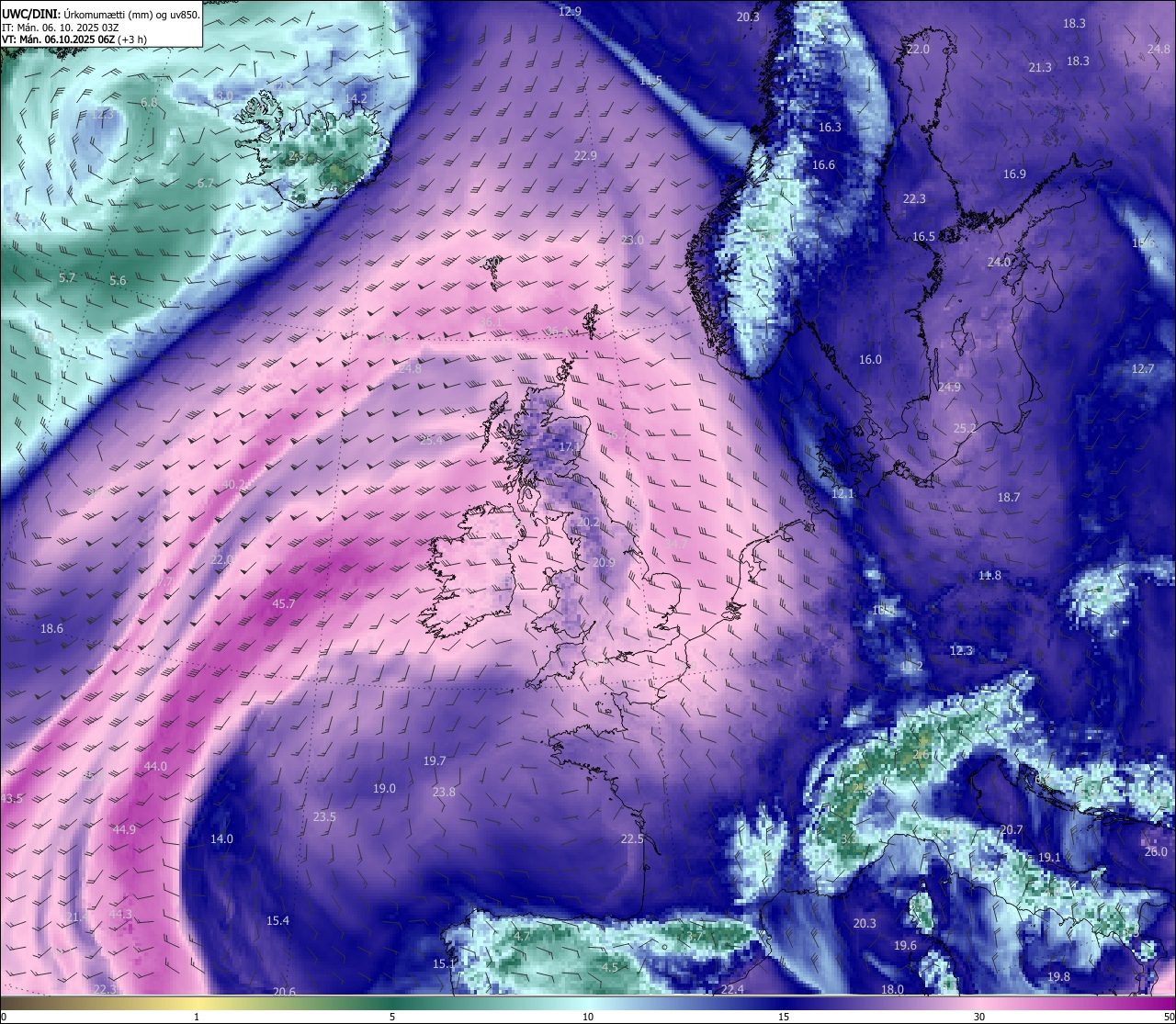Image resolution: width=1176 pixels, height=1024 pixels.
Task: Click the 18.6 value at the left edge
Action: pyautogui.click(x=51, y=629)
